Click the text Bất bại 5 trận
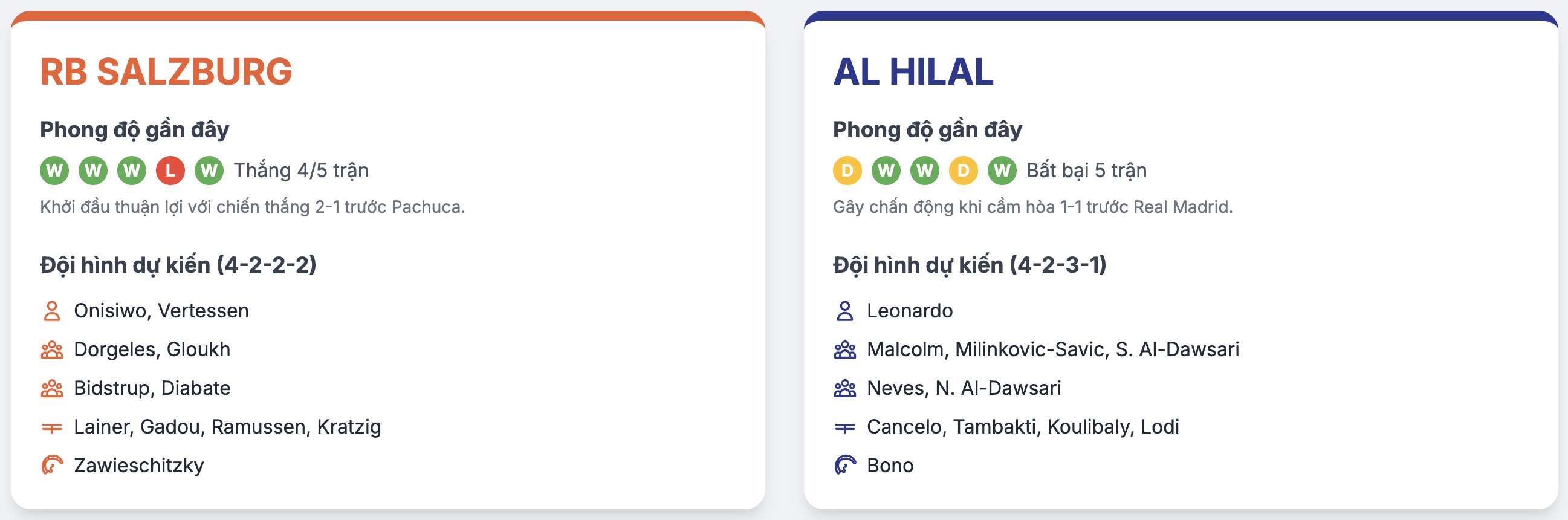 [1086, 171]
